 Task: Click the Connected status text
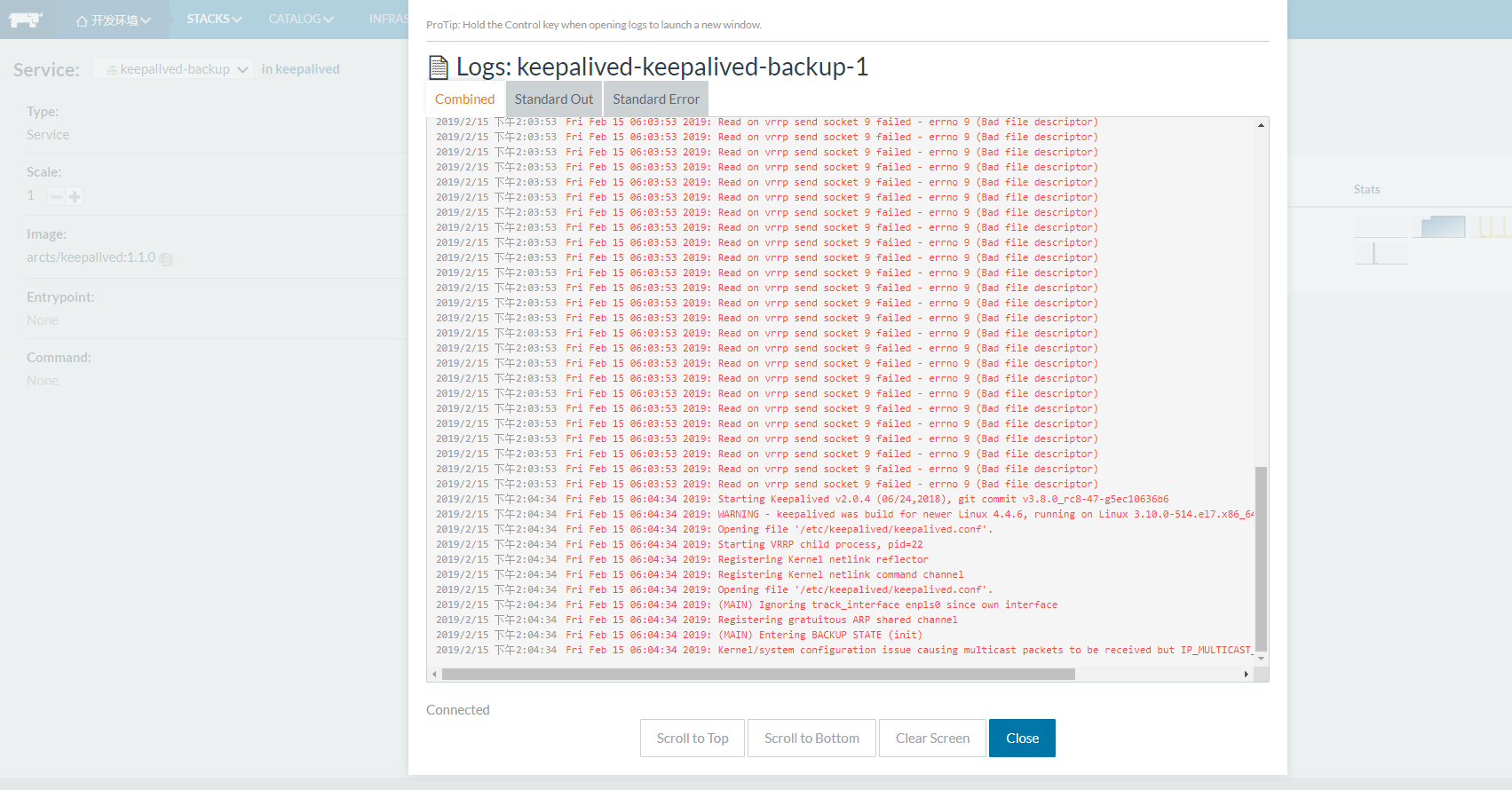458,710
